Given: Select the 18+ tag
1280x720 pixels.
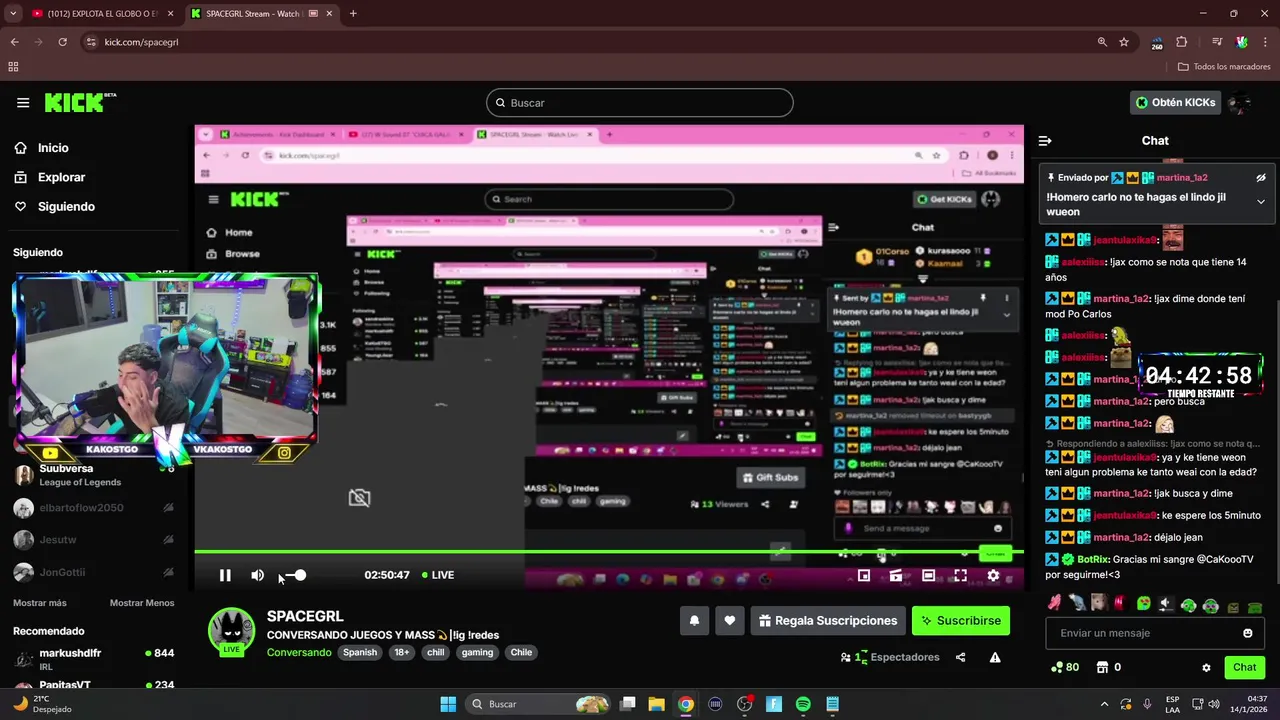Looking at the screenshot, I should click(401, 652).
